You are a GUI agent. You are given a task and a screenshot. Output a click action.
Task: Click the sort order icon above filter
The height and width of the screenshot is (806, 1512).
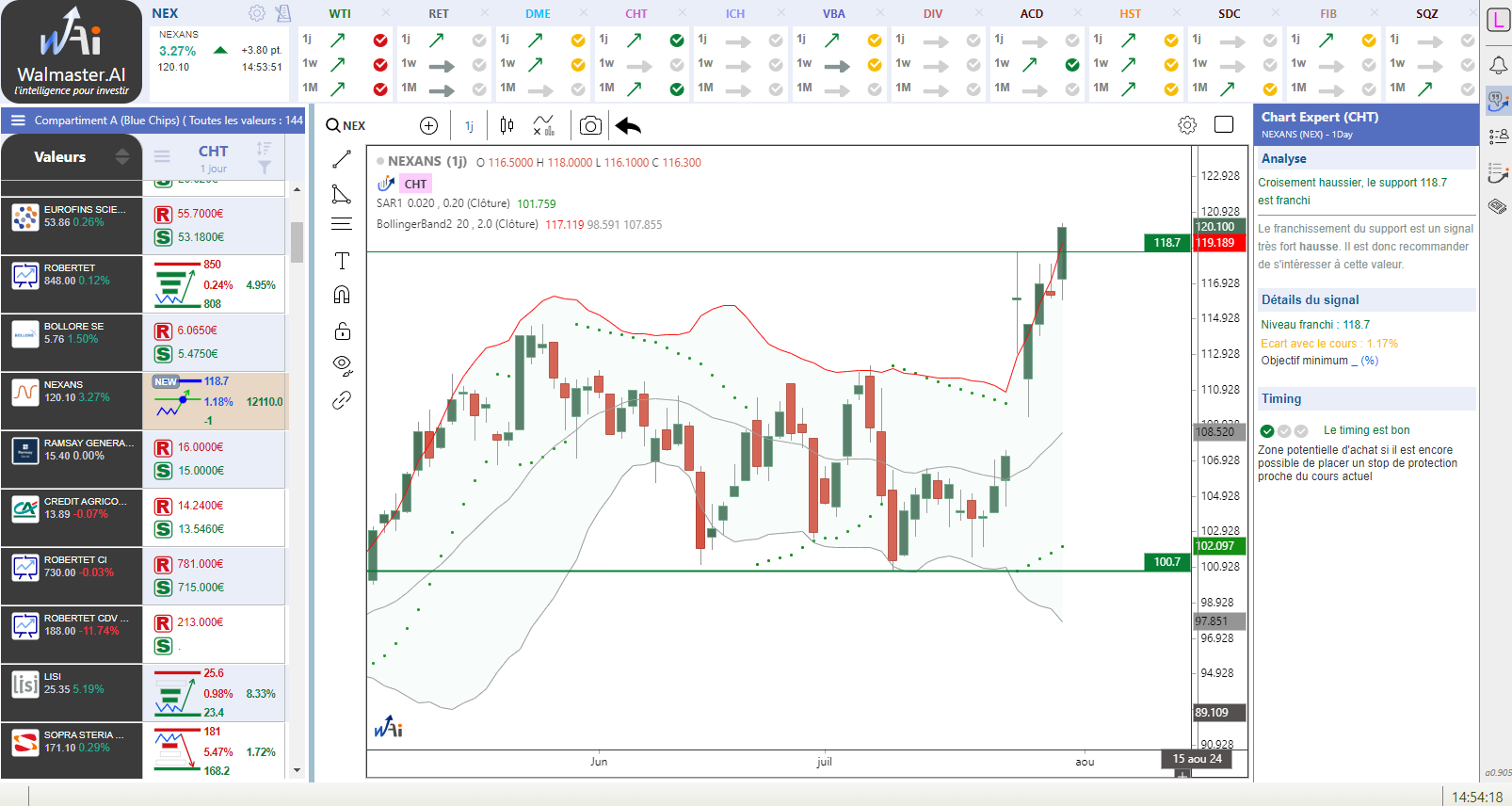pos(264,148)
